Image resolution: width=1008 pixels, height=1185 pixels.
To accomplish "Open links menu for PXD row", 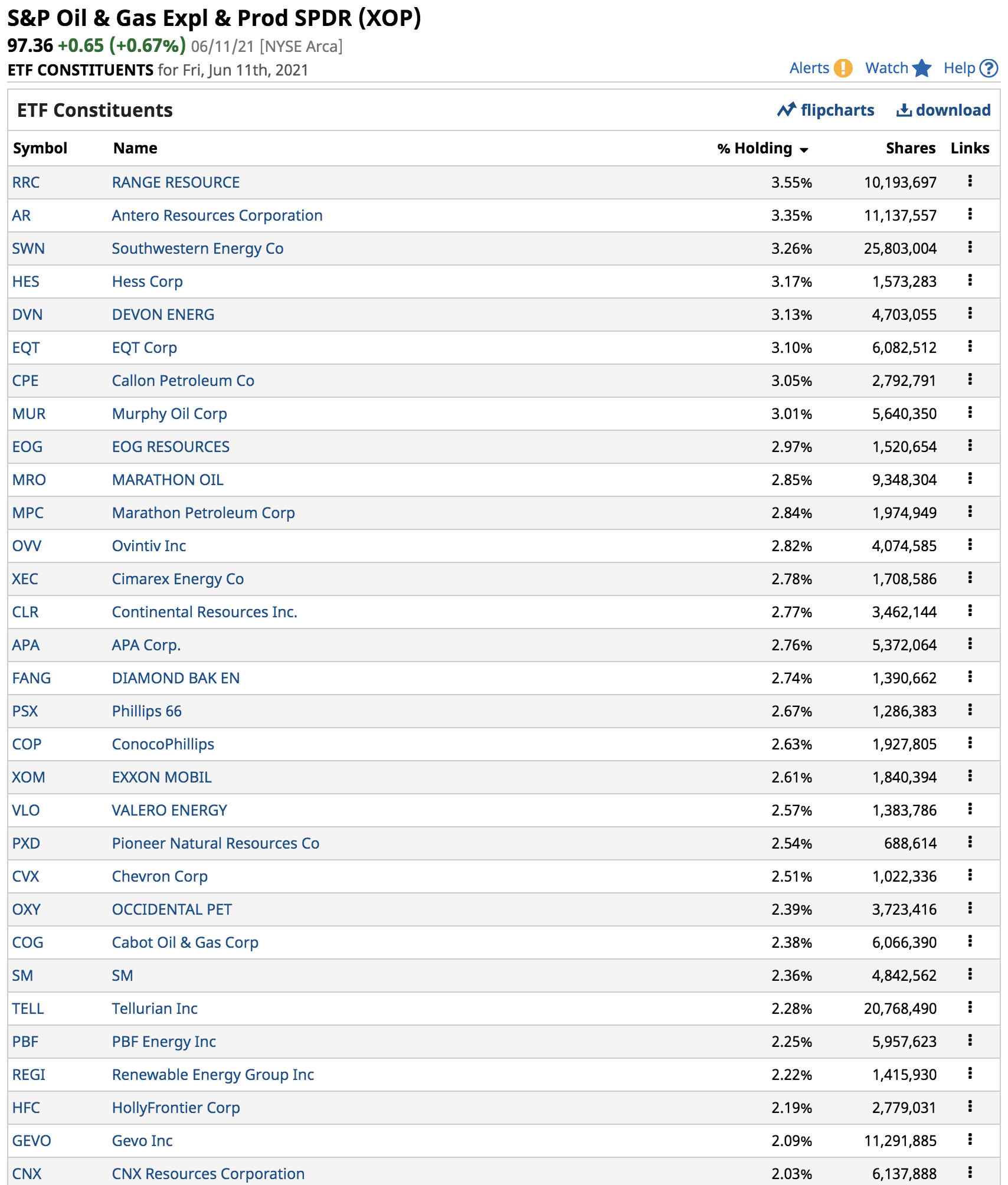I will 970,842.
